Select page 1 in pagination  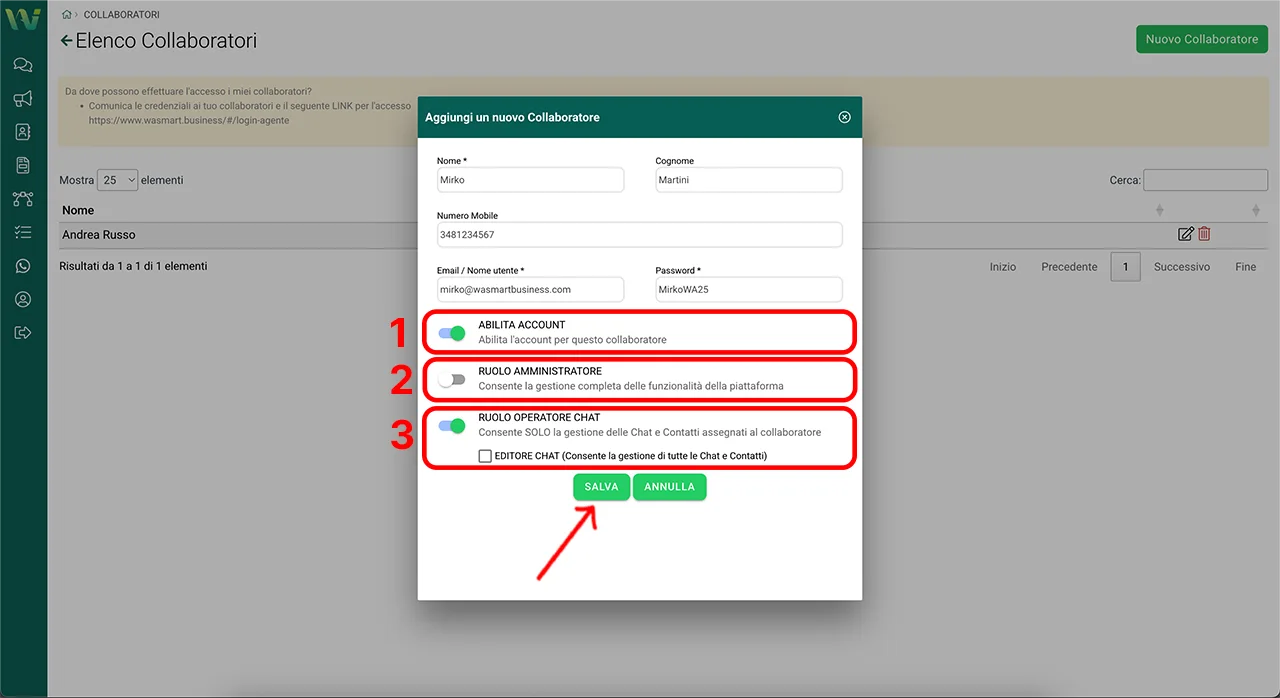(x=1125, y=267)
